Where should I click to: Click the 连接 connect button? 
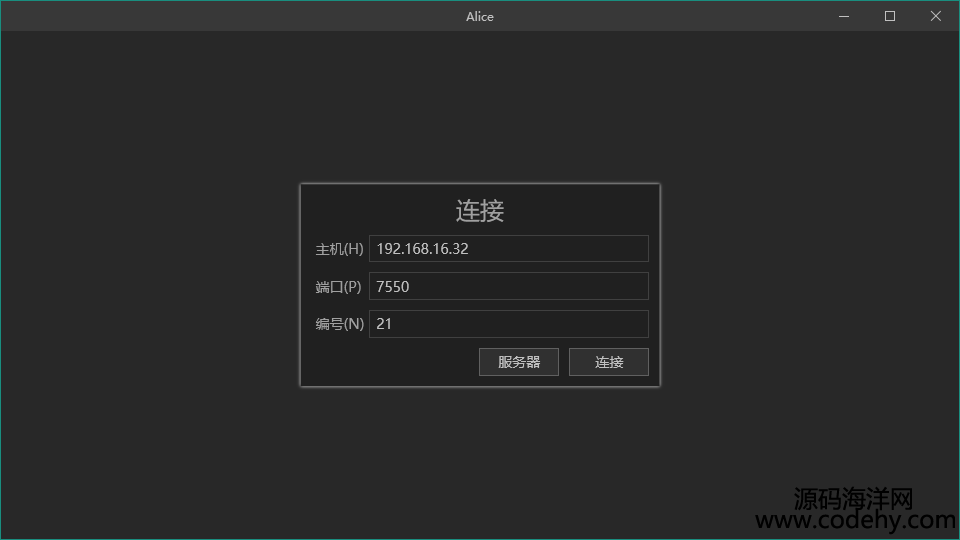pos(609,362)
